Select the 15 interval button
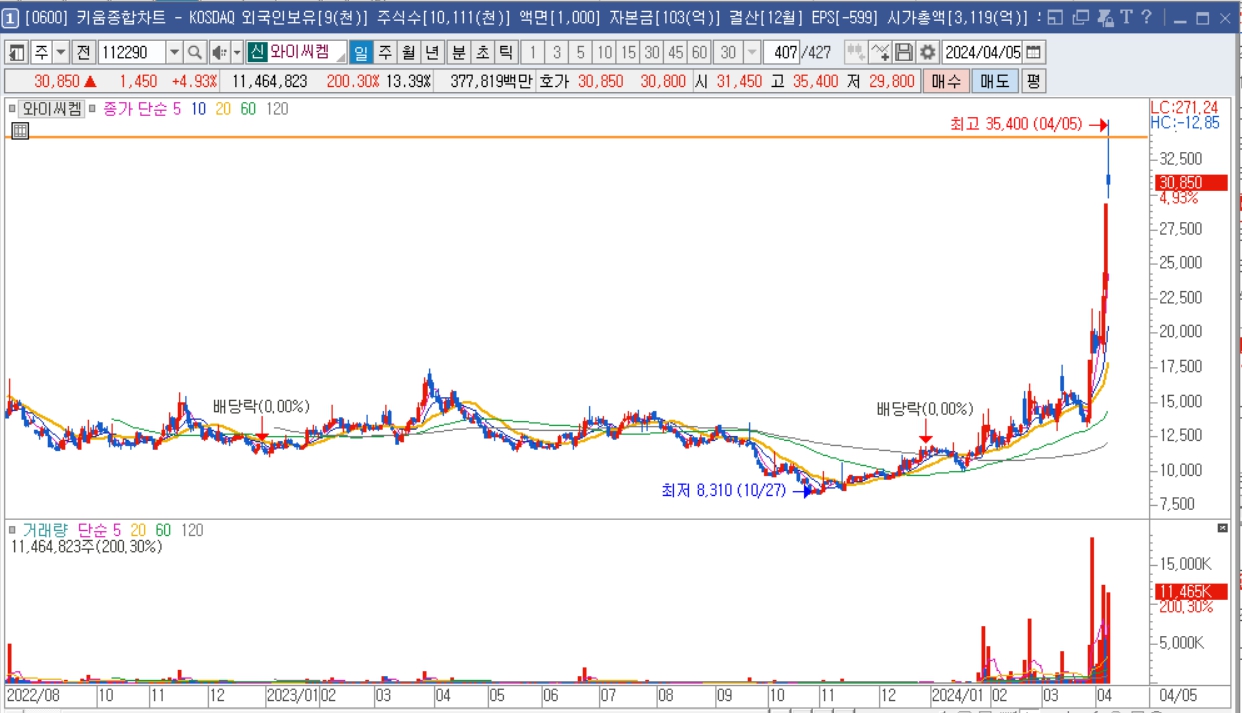This screenshot has height=713, width=1242. coord(628,53)
